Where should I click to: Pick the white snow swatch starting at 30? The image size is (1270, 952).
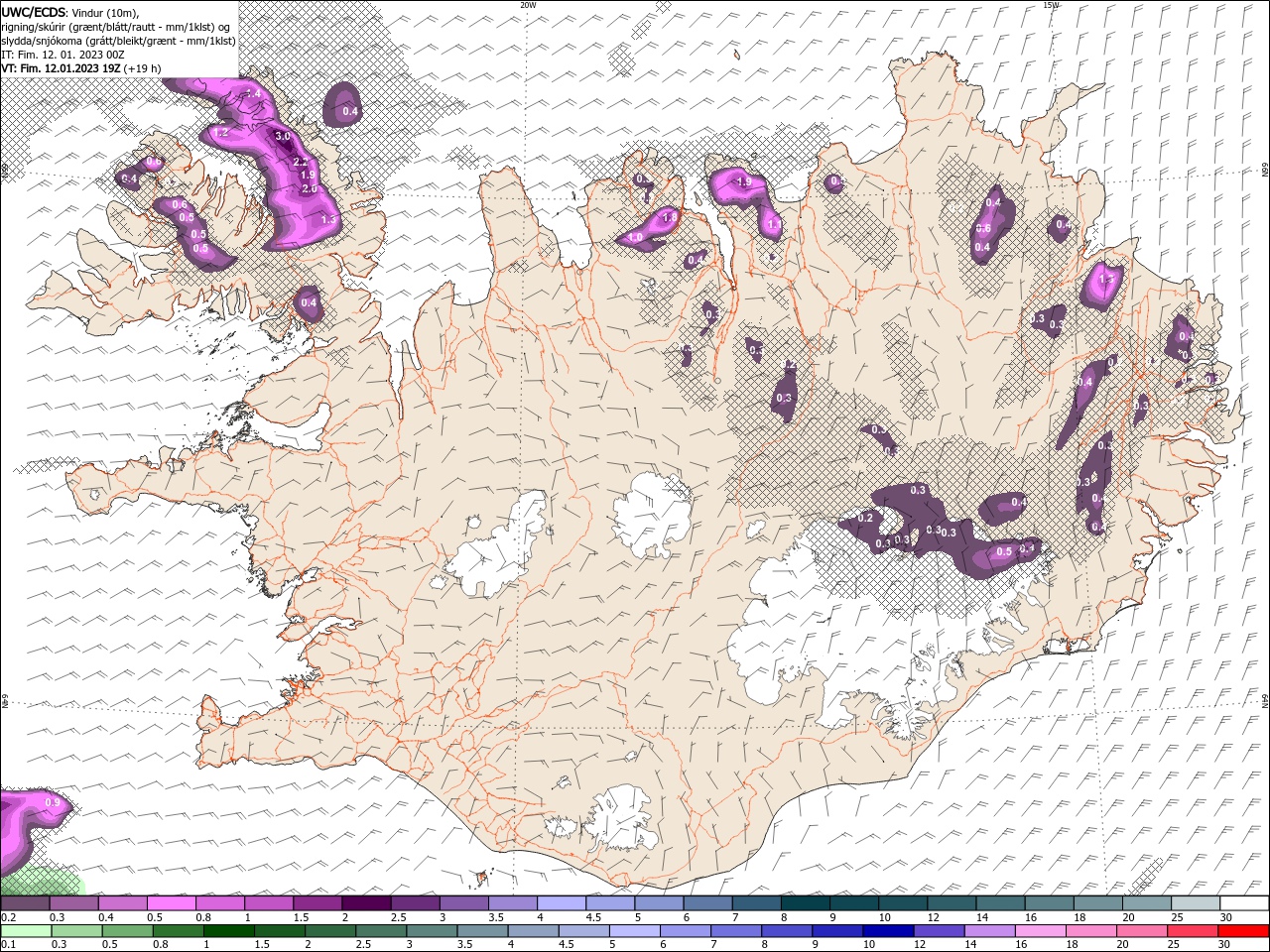click(1244, 903)
